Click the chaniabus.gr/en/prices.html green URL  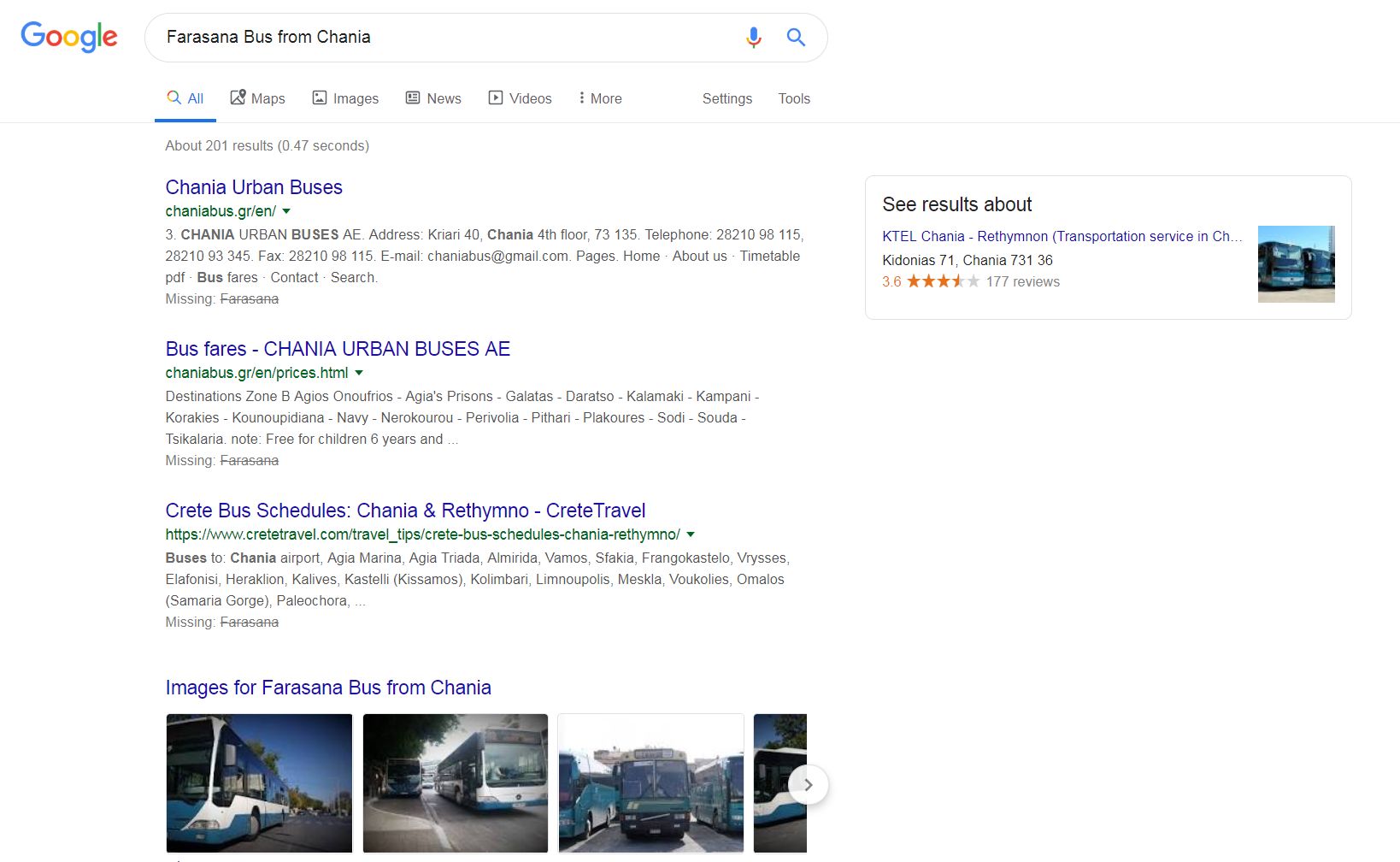point(256,373)
